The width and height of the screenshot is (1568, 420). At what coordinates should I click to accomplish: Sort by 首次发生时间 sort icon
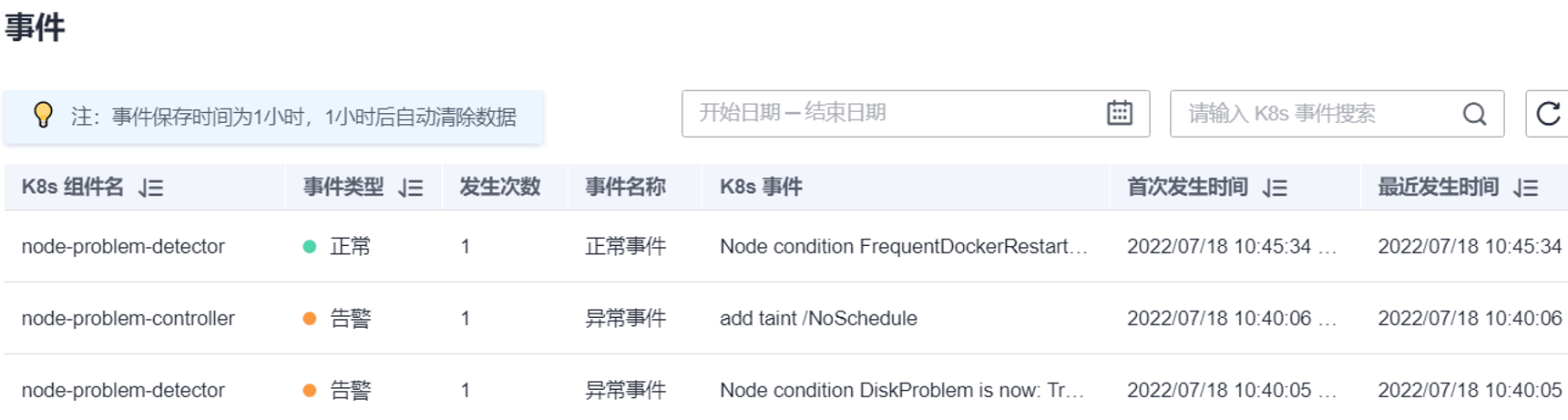point(1275,188)
